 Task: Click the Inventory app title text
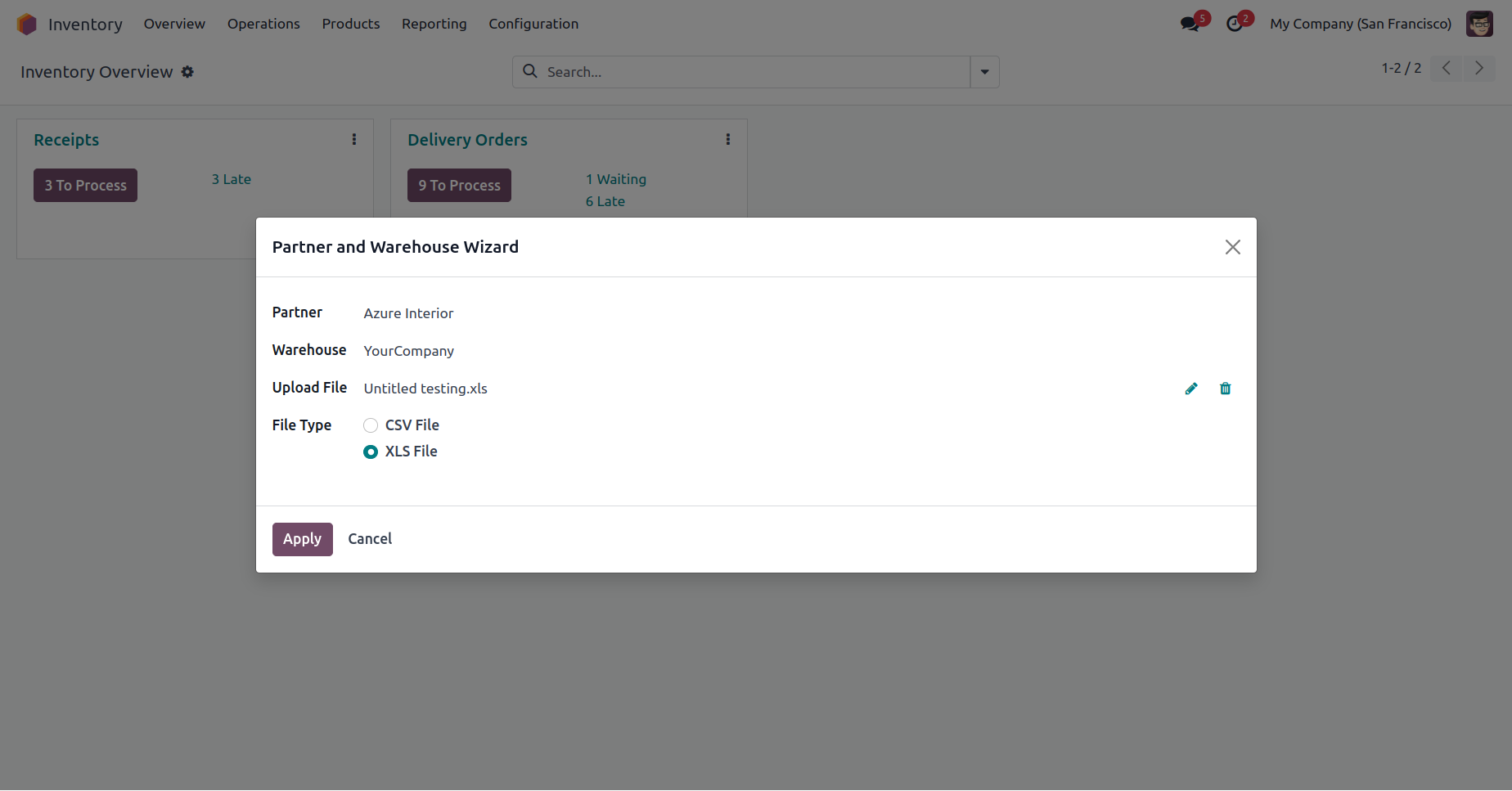[x=85, y=25]
